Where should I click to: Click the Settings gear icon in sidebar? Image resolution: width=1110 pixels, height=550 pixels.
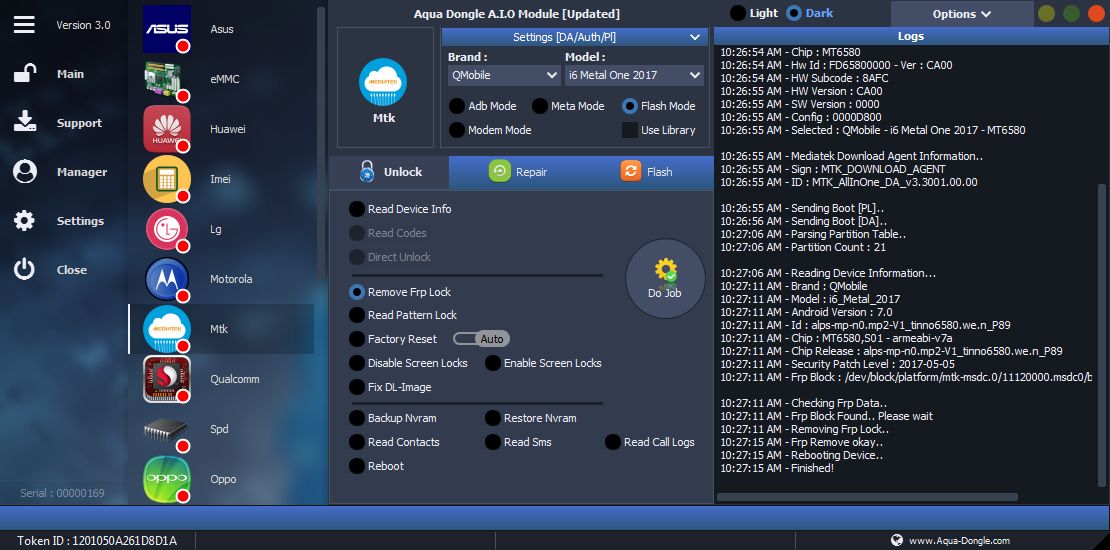[25, 221]
